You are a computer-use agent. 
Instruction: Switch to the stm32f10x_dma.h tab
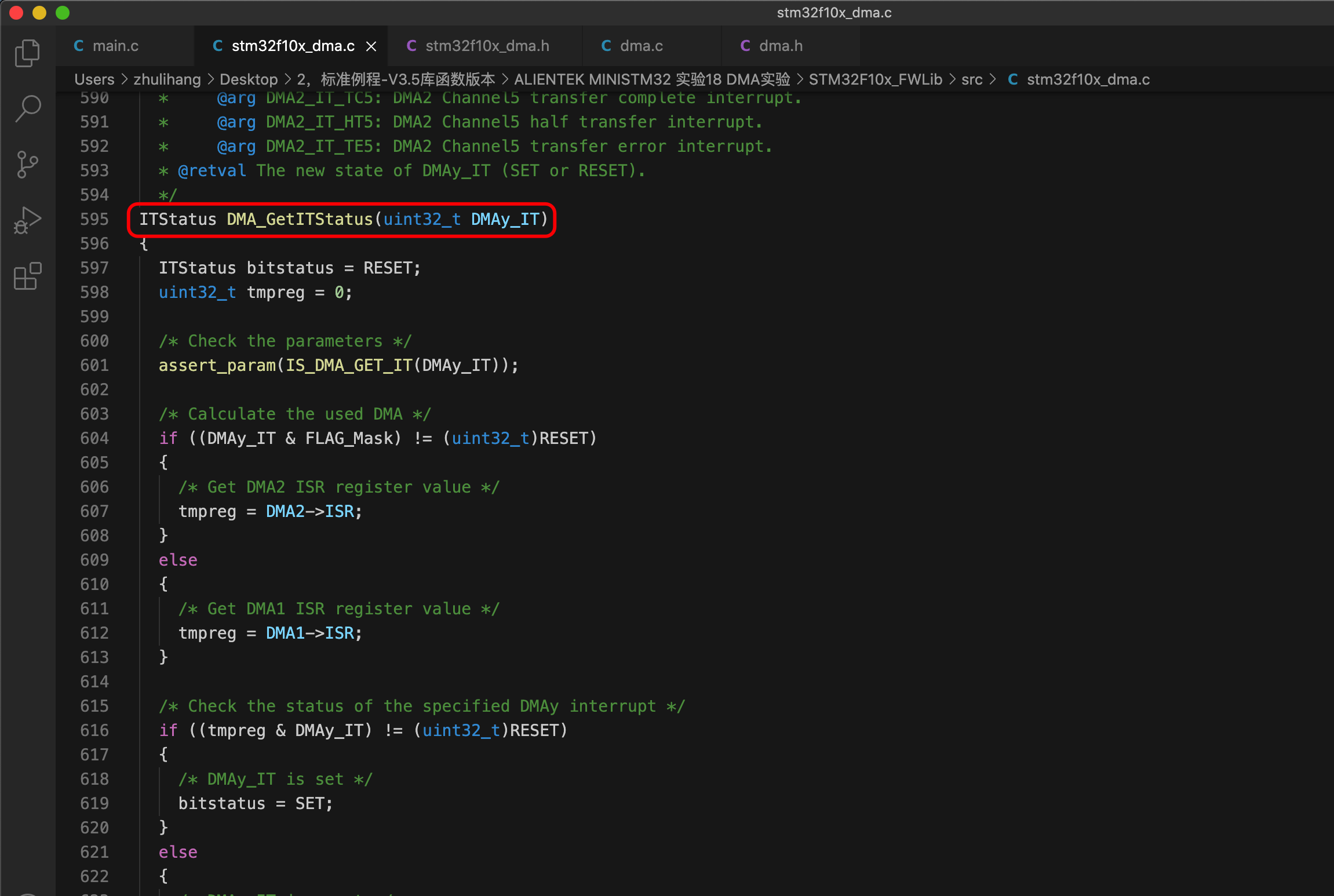tap(487, 45)
